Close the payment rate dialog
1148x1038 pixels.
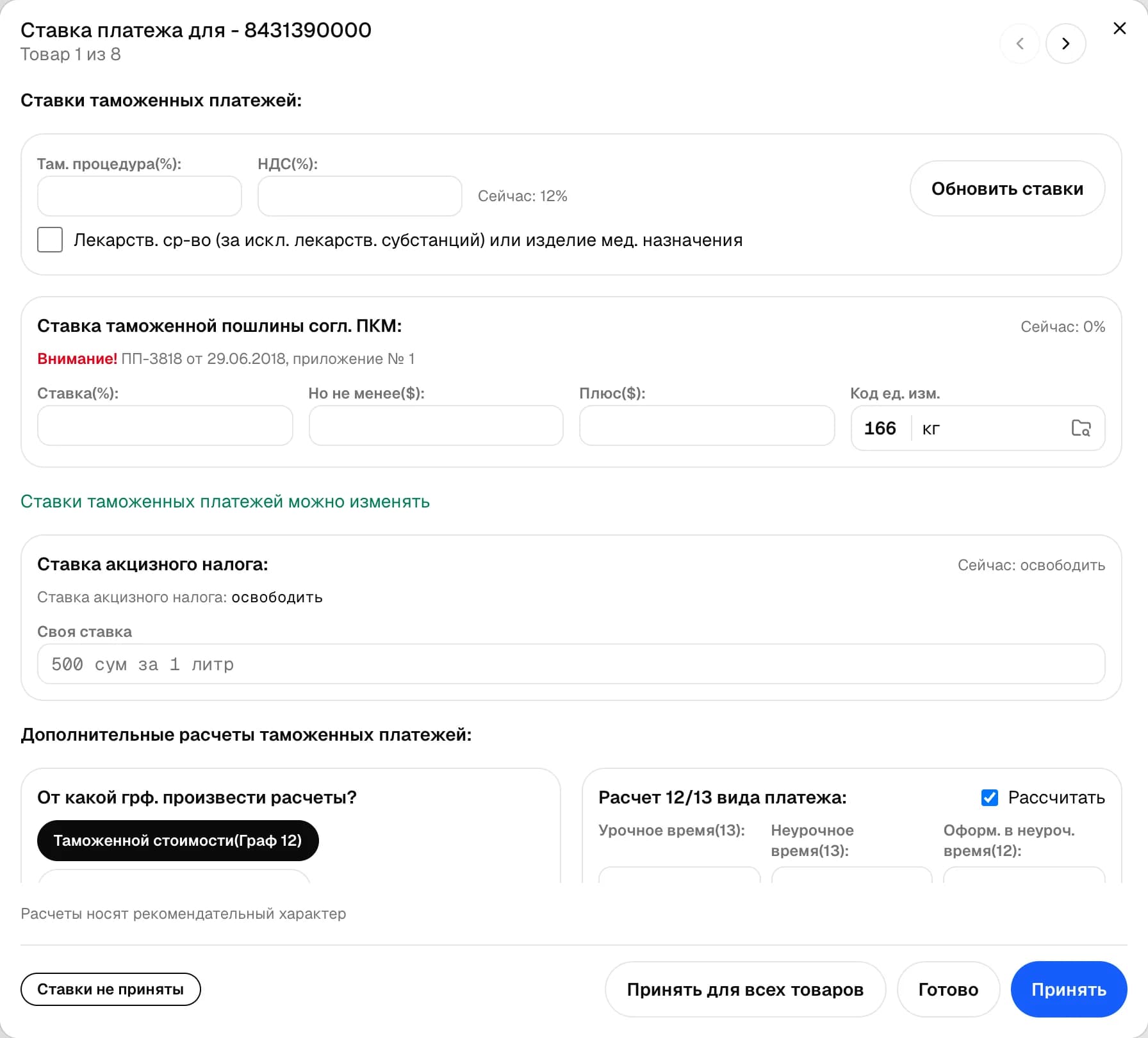coord(1119,29)
